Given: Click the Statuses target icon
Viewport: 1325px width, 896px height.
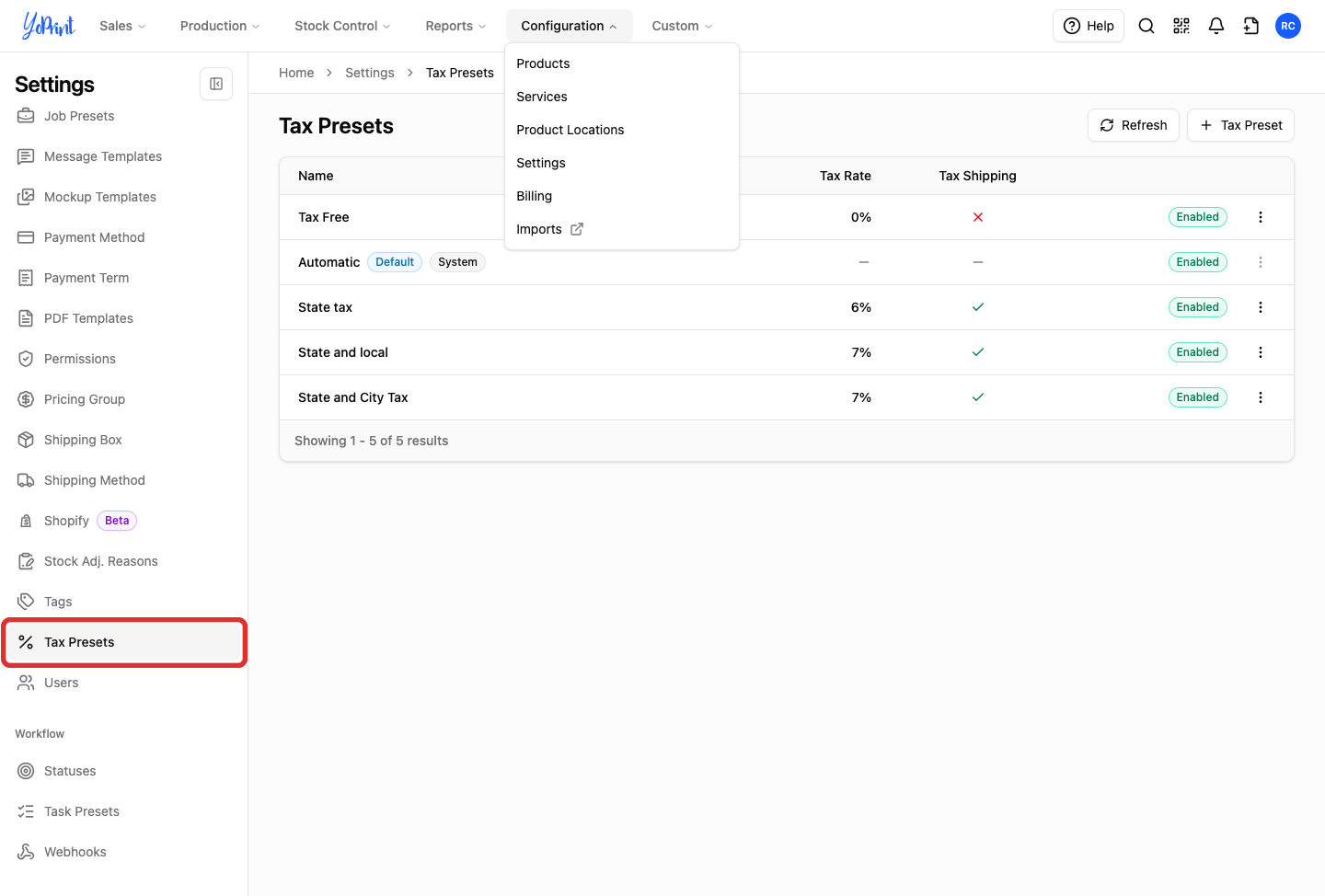Looking at the screenshot, I should click(x=26, y=771).
